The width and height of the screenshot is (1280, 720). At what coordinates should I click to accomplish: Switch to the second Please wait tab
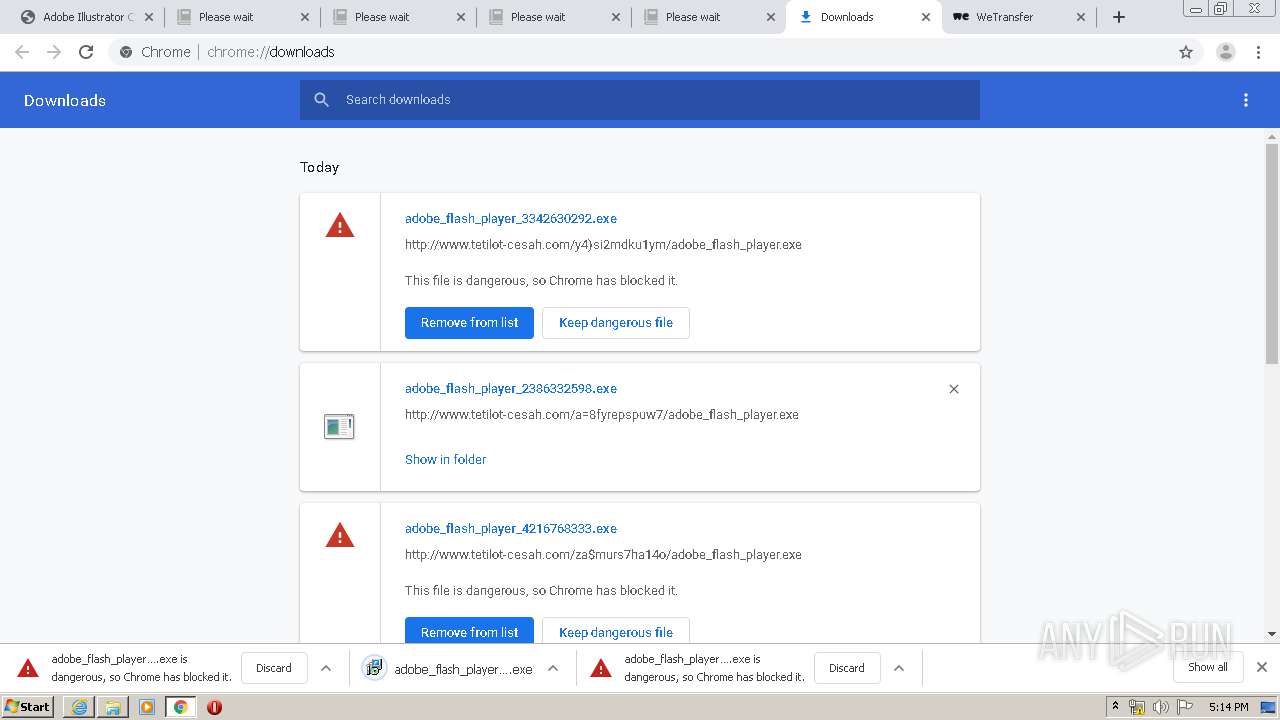pos(399,17)
